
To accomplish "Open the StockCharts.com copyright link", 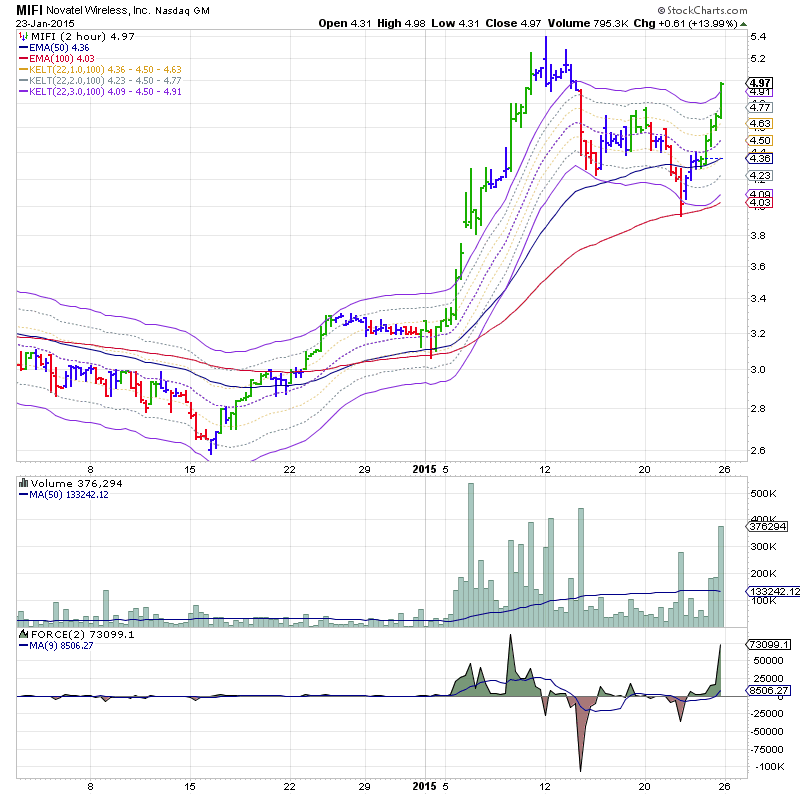I will tap(702, 10).
